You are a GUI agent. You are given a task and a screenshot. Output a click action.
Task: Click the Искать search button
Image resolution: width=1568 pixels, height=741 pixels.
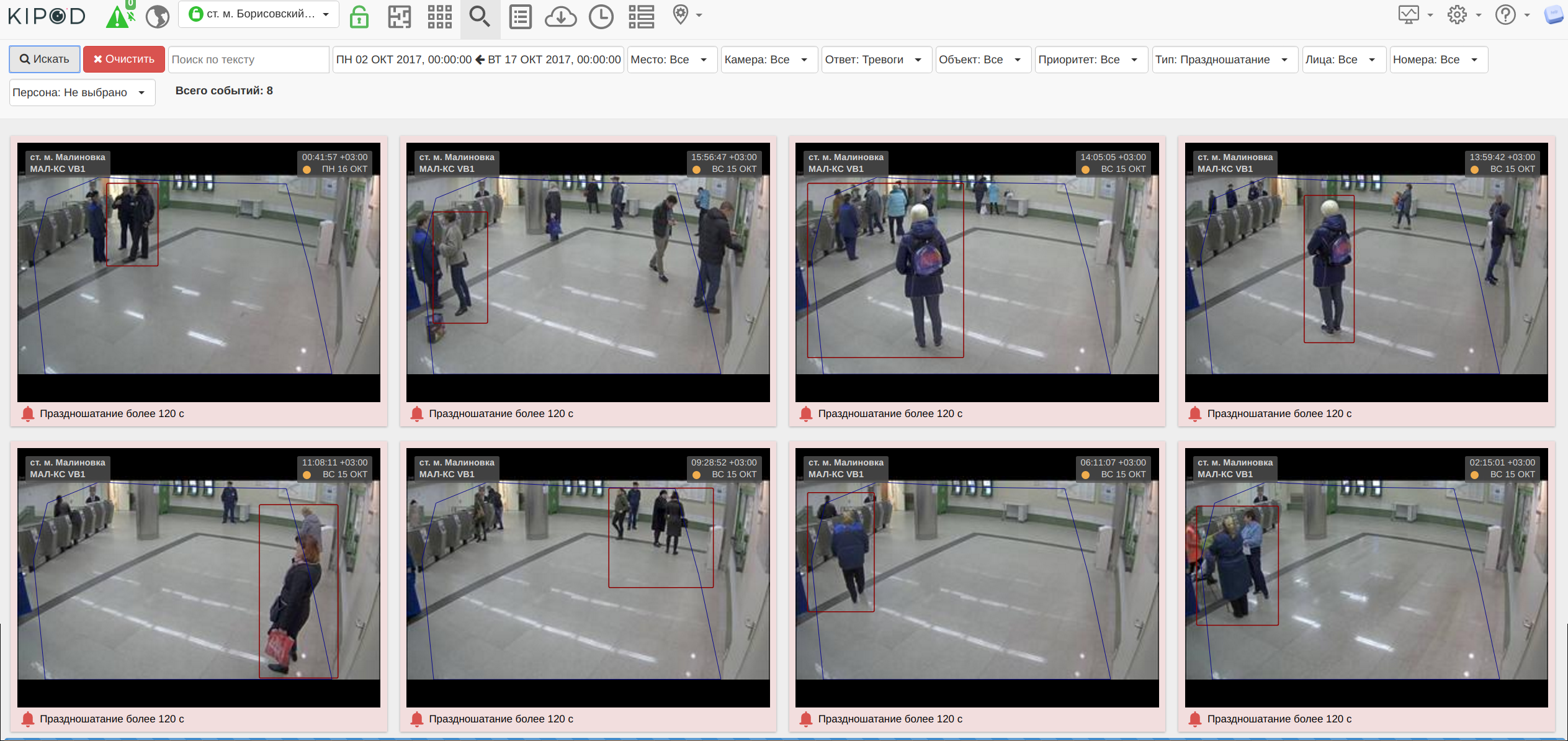click(x=45, y=60)
